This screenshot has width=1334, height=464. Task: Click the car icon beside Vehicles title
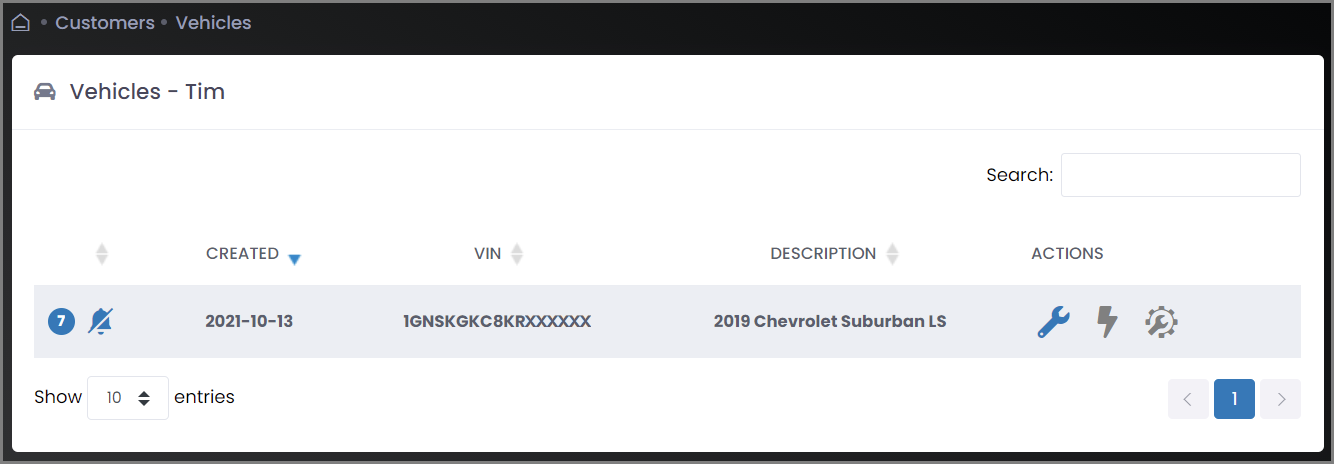point(45,92)
